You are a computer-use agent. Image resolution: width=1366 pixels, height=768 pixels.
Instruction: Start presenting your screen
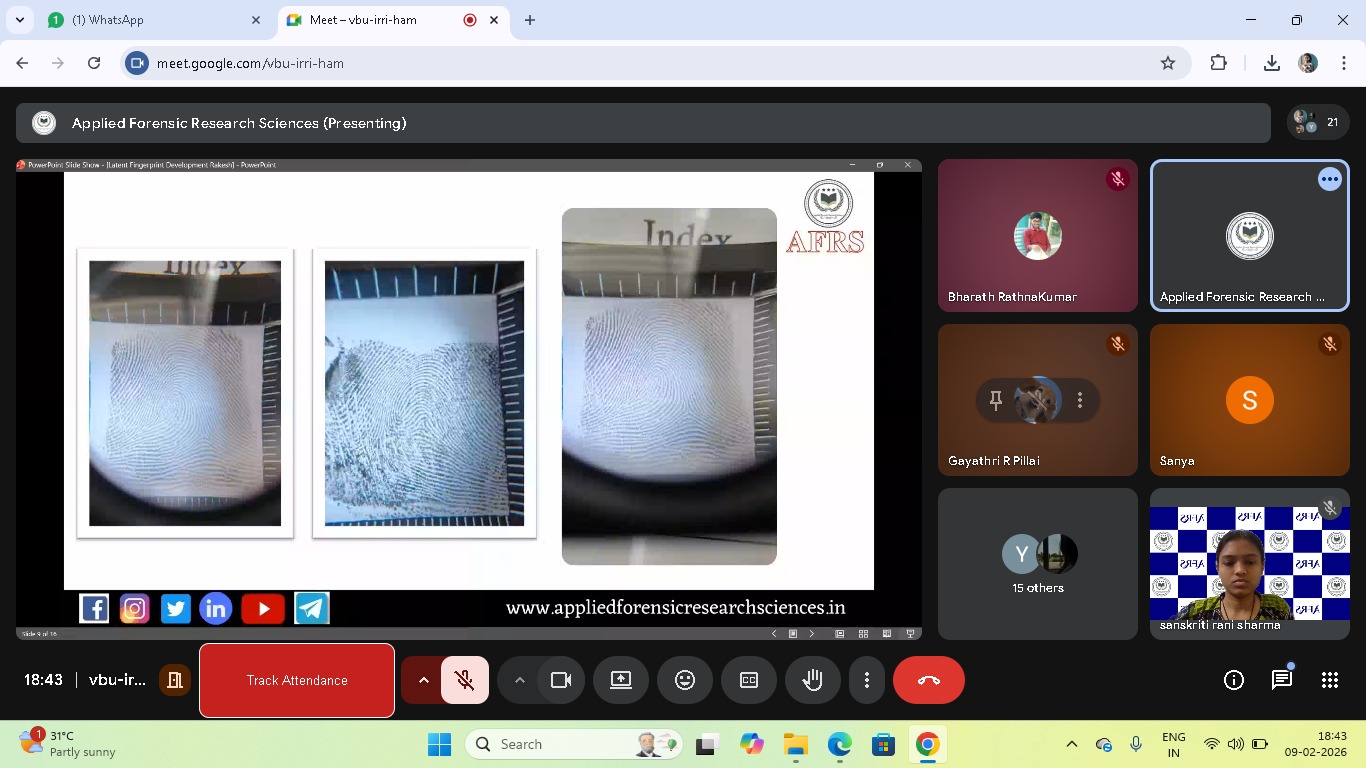621,680
